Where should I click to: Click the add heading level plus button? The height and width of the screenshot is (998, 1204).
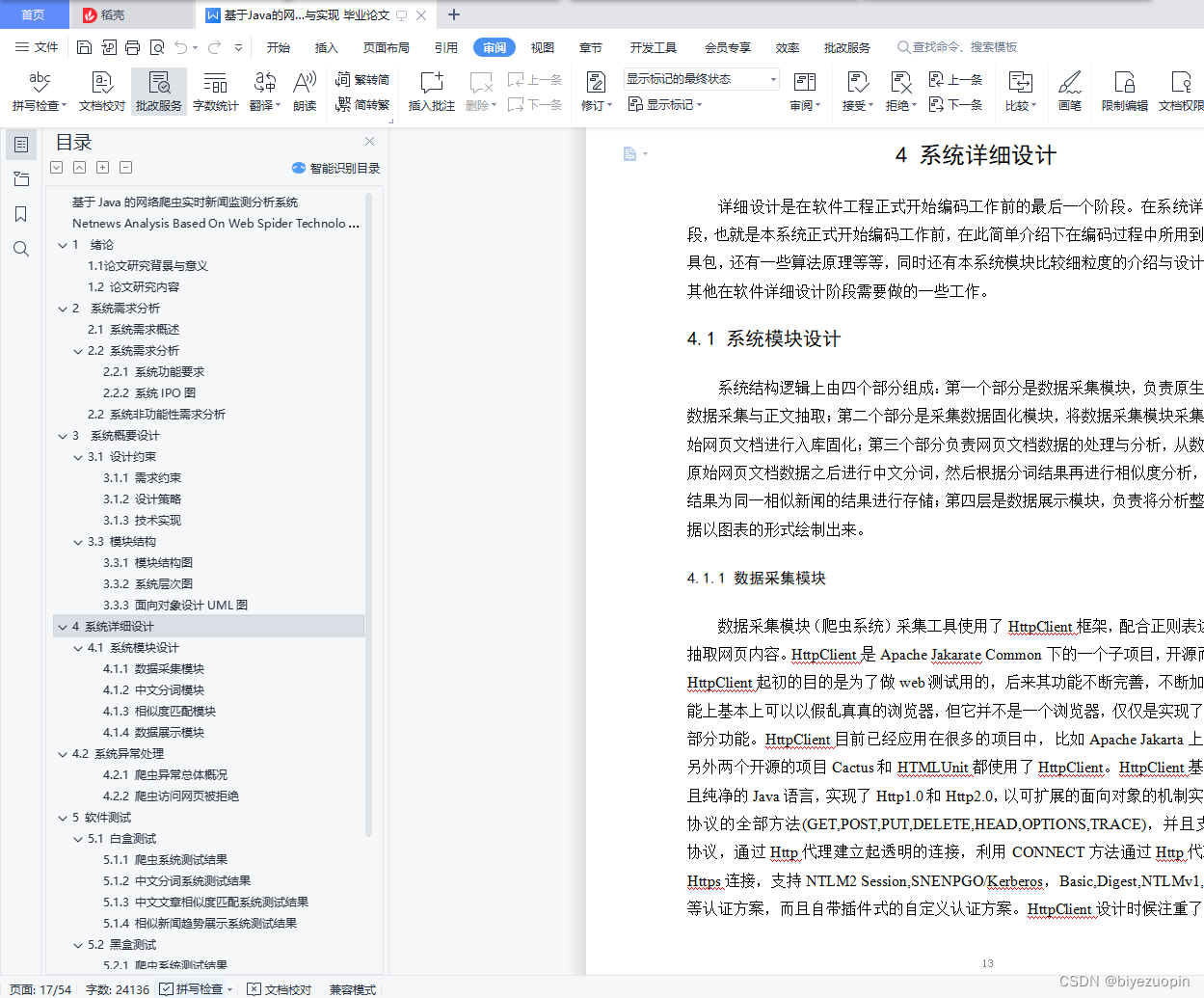click(x=103, y=168)
